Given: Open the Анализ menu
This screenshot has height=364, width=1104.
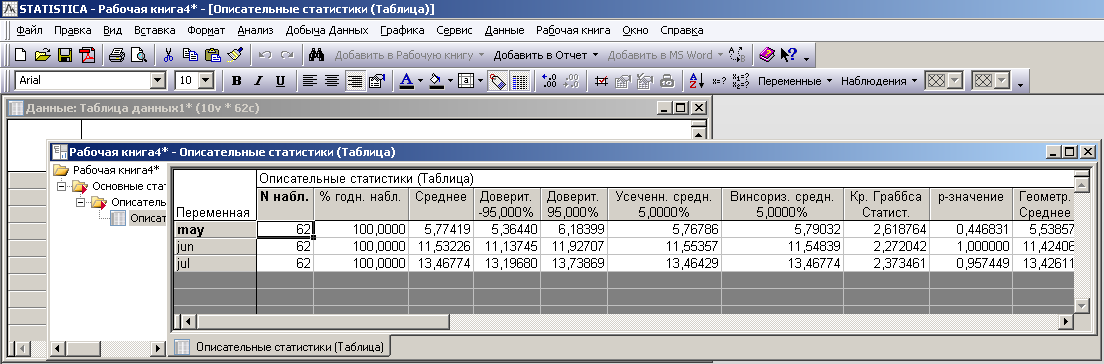Looking at the screenshot, I should point(255,30).
